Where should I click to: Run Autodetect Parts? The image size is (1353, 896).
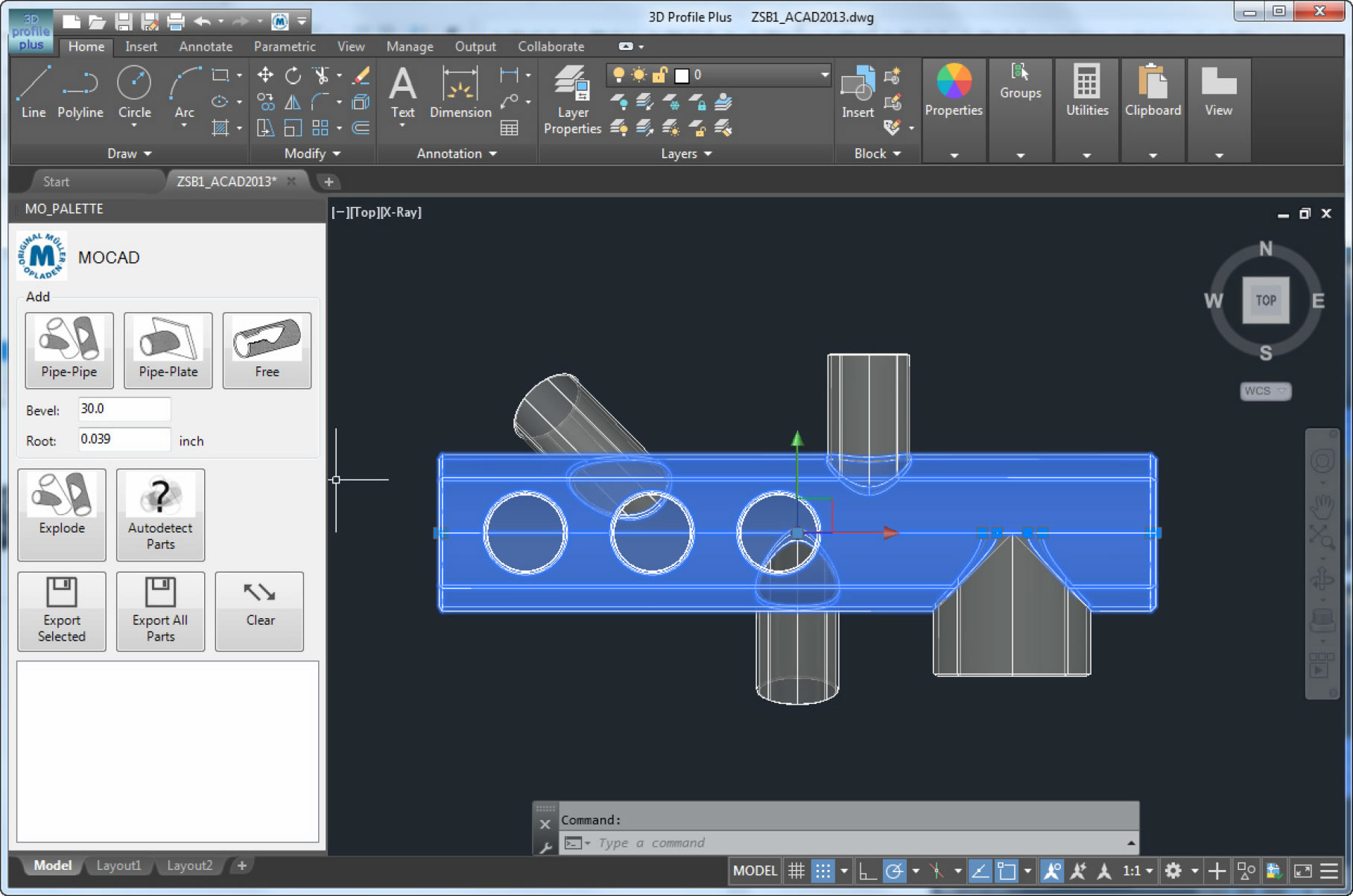point(160,513)
